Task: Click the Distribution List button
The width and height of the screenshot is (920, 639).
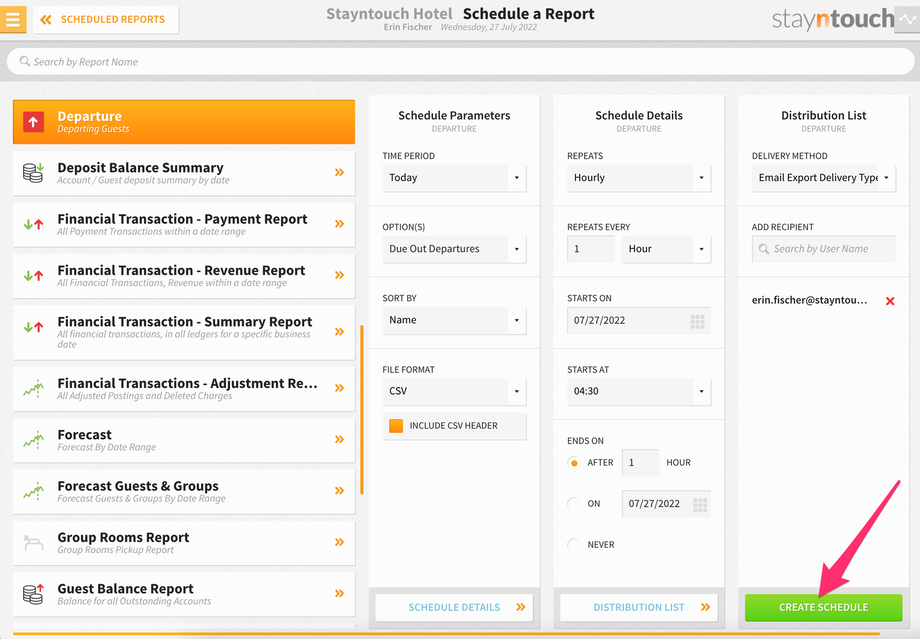Action: pos(639,607)
